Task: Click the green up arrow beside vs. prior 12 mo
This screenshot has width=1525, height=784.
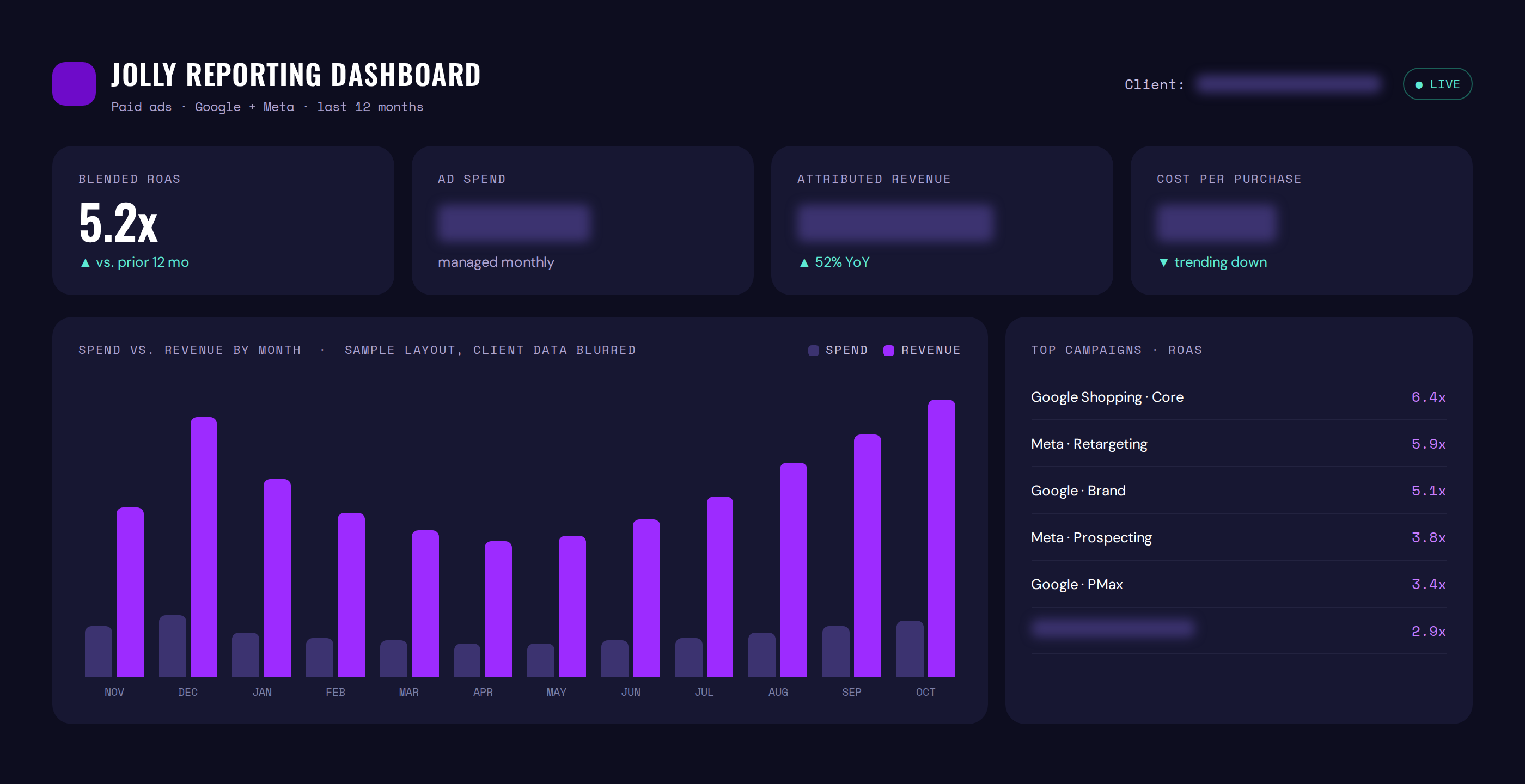Action: click(x=86, y=263)
